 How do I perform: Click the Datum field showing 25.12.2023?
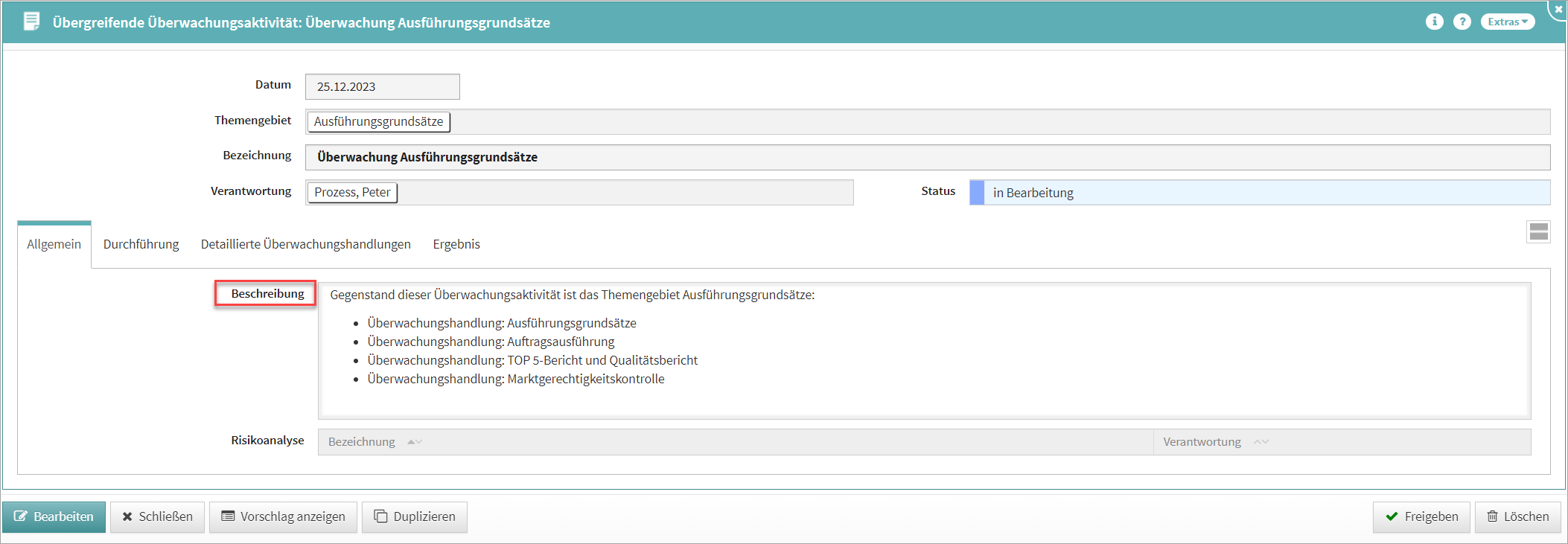pyautogui.click(x=382, y=86)
